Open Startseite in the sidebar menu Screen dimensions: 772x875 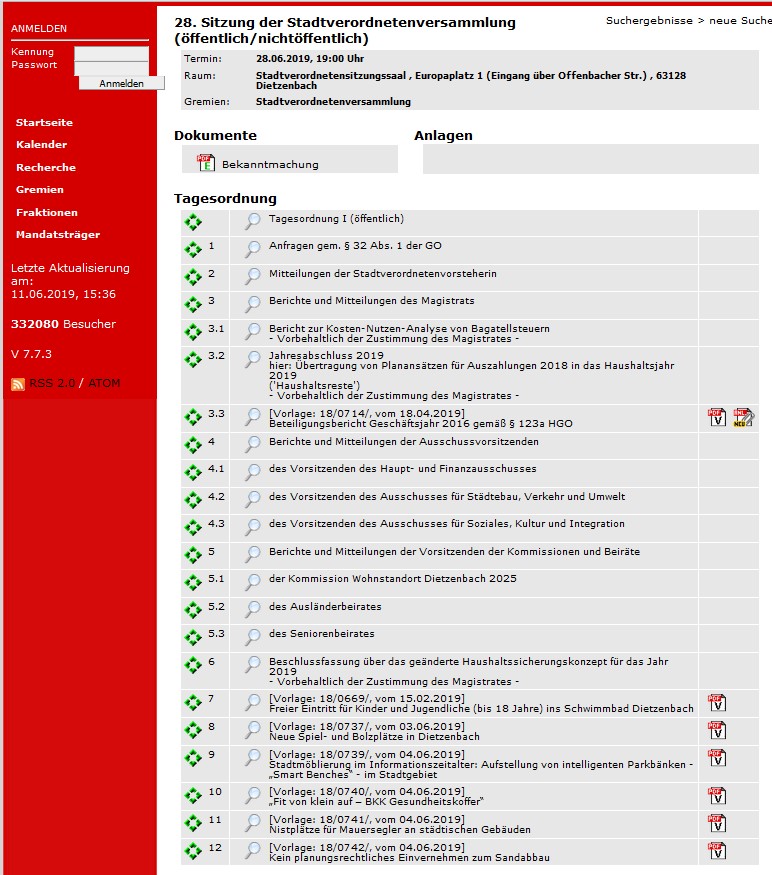coord(44,122)
